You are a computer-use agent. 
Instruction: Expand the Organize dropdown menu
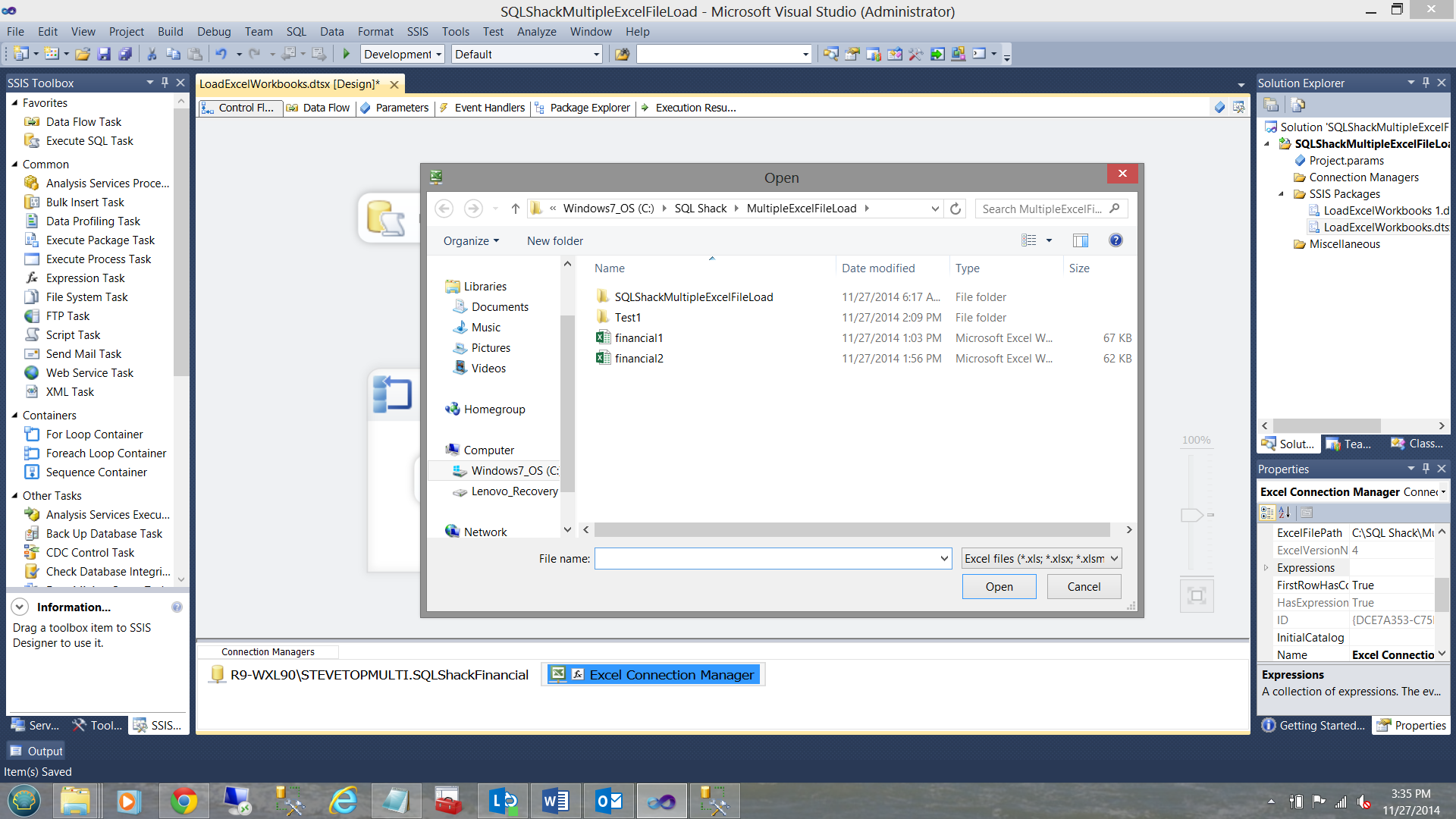(471, 241)
